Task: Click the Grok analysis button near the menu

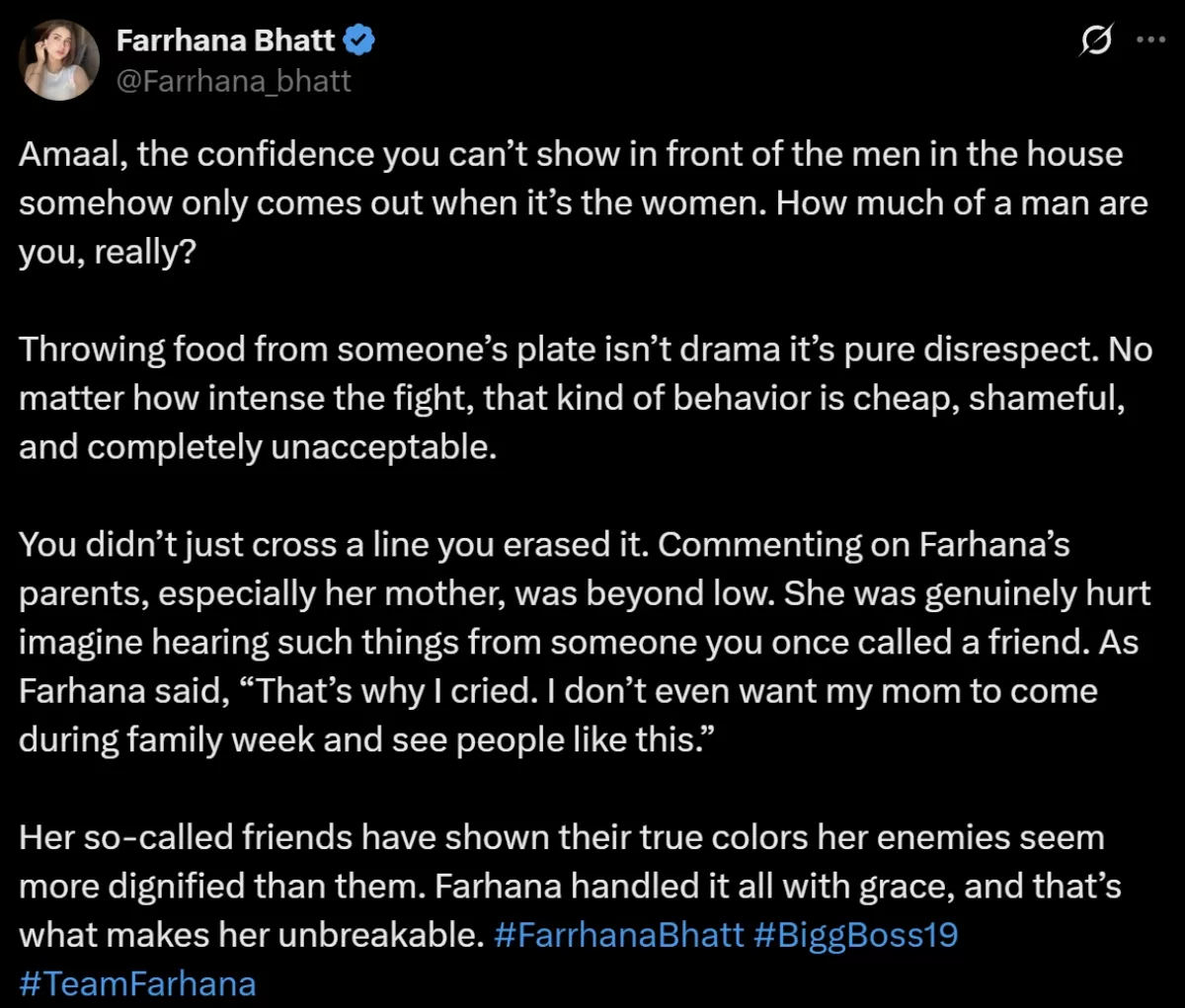Action: pos(1096,39)
